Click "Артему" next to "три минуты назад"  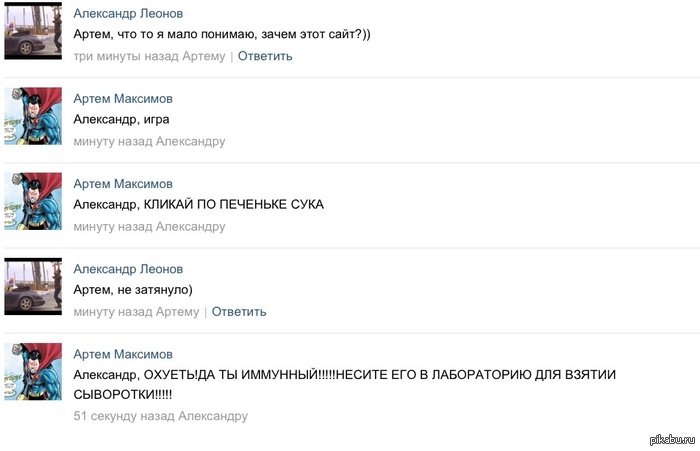(204, 57)
